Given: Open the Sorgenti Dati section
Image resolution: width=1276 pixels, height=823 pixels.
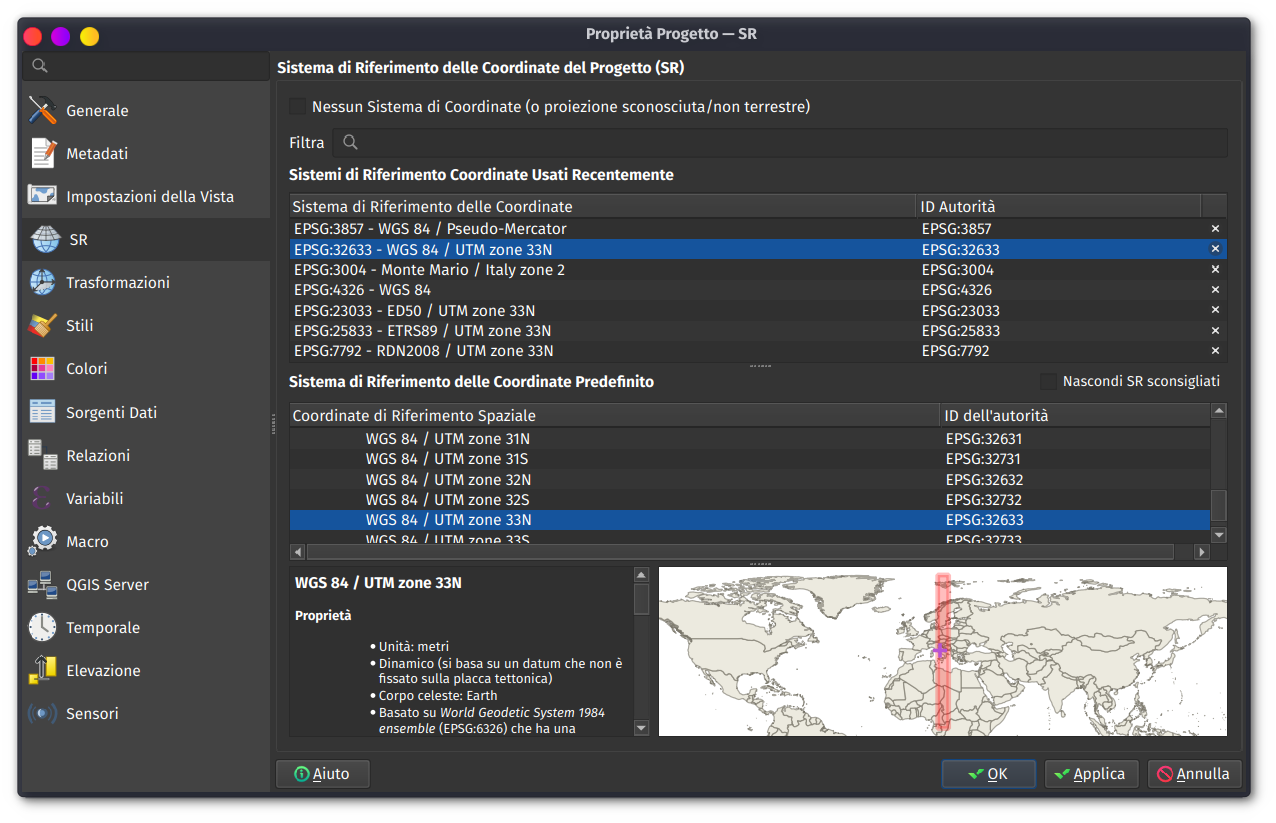Looking at the screenshot, I should pyautogui.click(x=111, y=412).
